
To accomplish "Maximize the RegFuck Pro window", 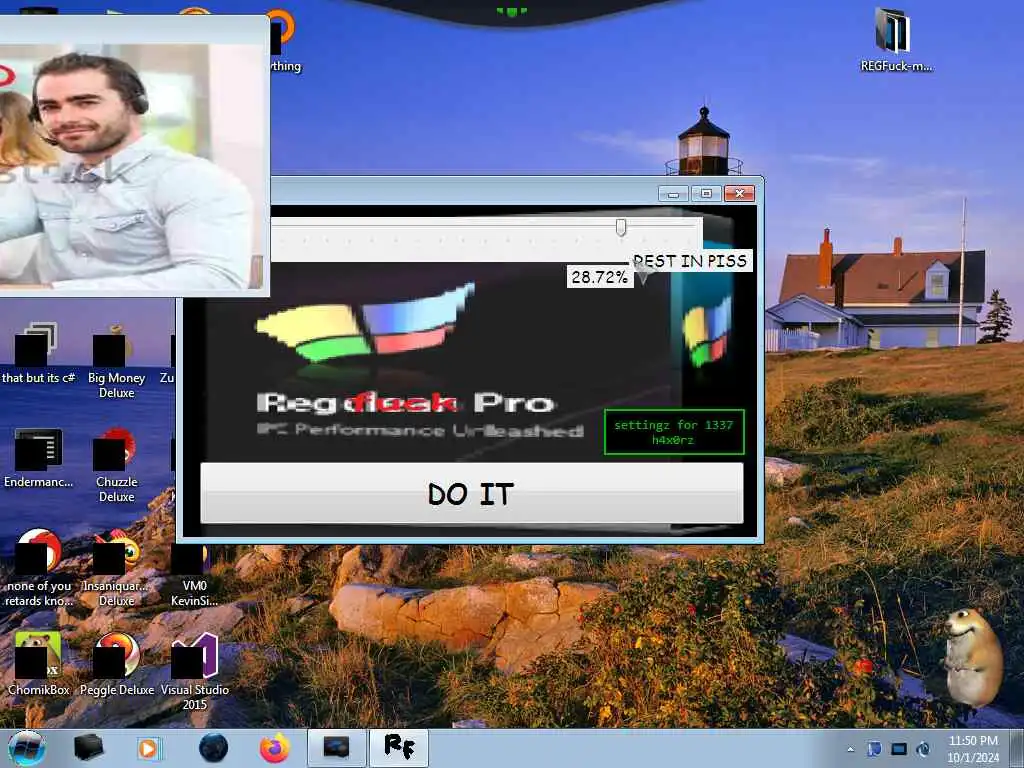I will [x=706, y=194].
